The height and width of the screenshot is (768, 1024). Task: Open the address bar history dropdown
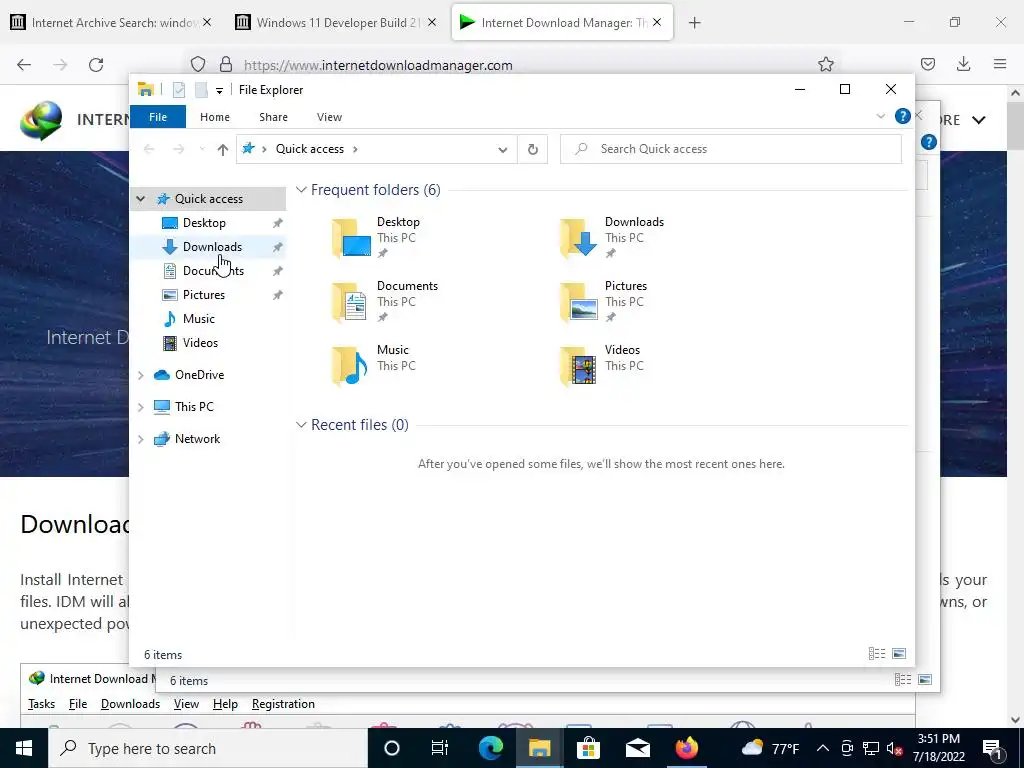[x=503, y=149]
